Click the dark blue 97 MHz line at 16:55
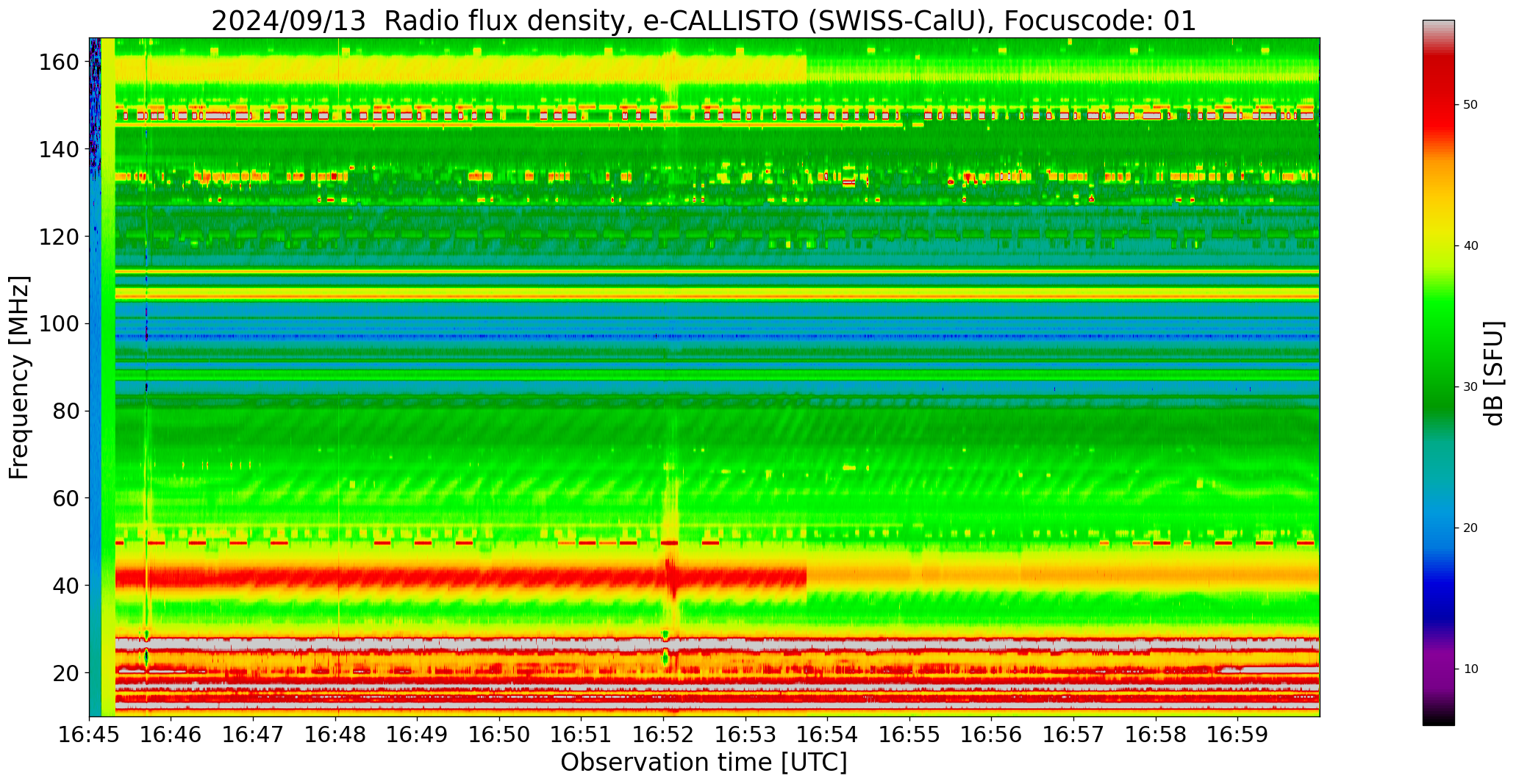 point(909,337)
